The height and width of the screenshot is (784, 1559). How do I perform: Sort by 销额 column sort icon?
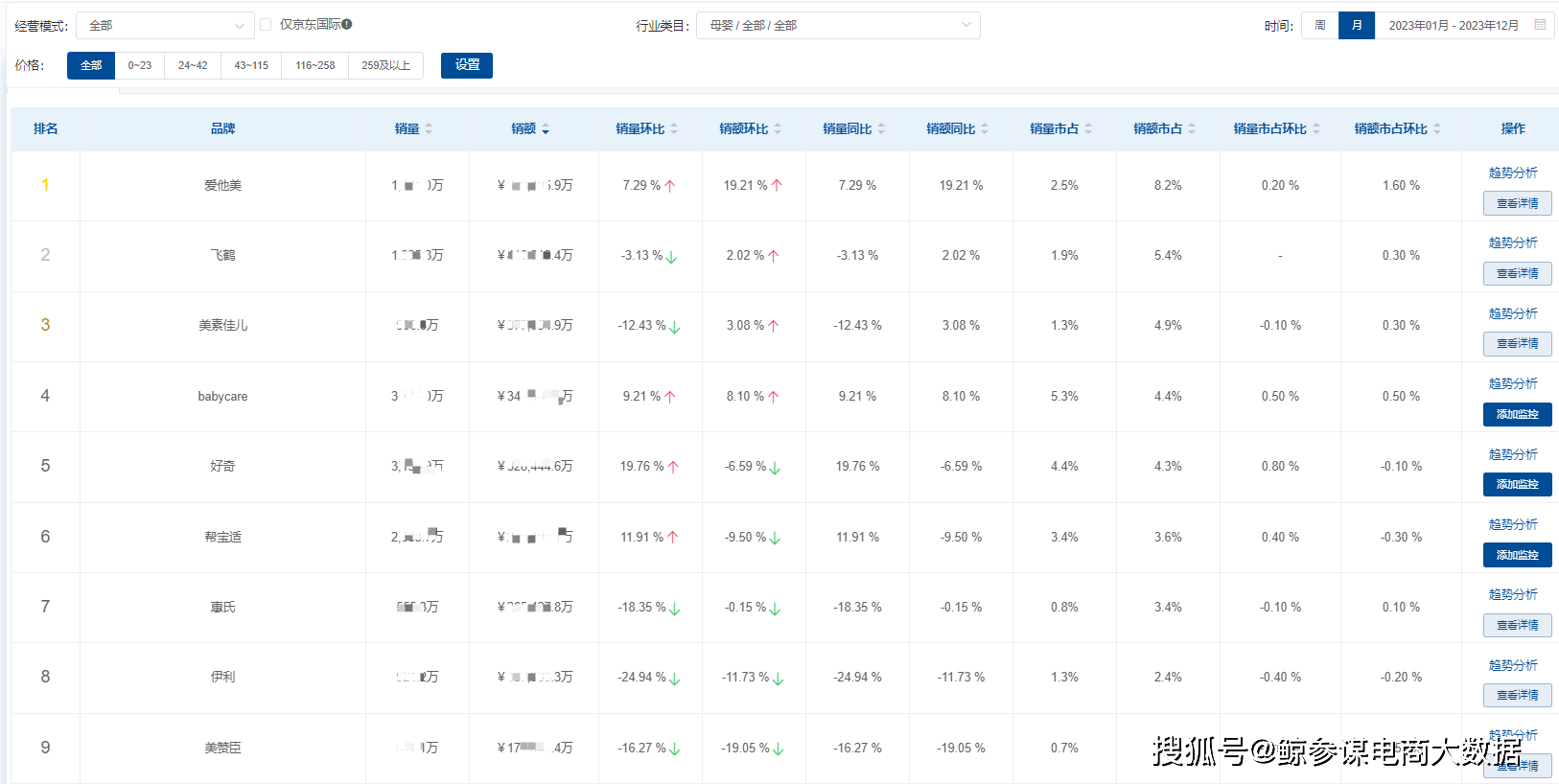(x=546, y=128)
